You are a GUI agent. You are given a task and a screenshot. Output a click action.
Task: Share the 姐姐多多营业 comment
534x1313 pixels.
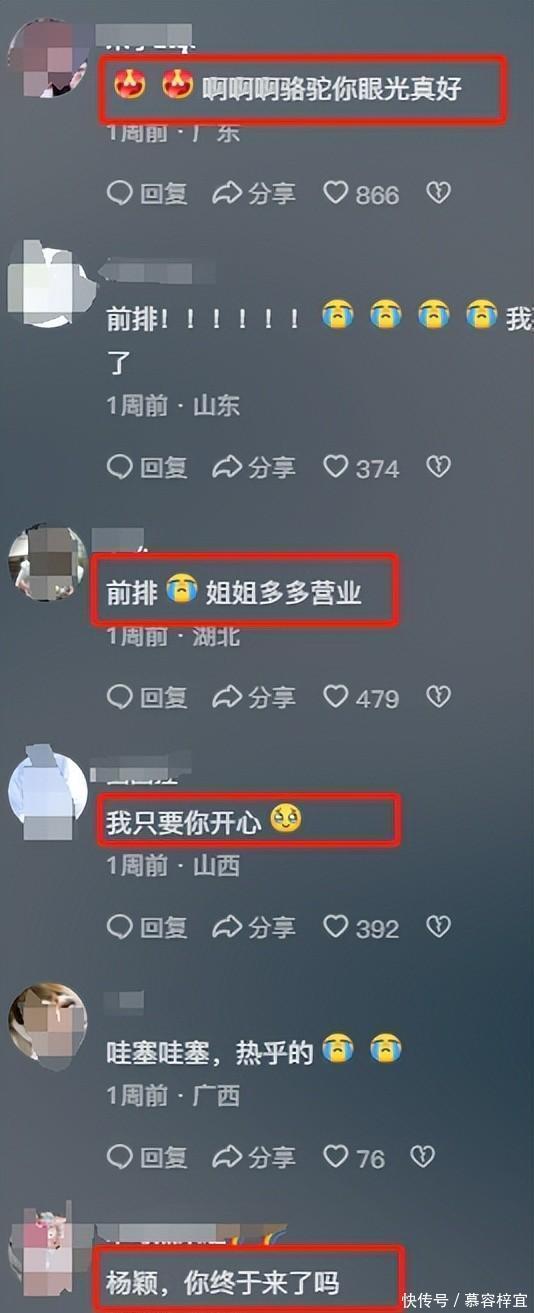[255, 697]
